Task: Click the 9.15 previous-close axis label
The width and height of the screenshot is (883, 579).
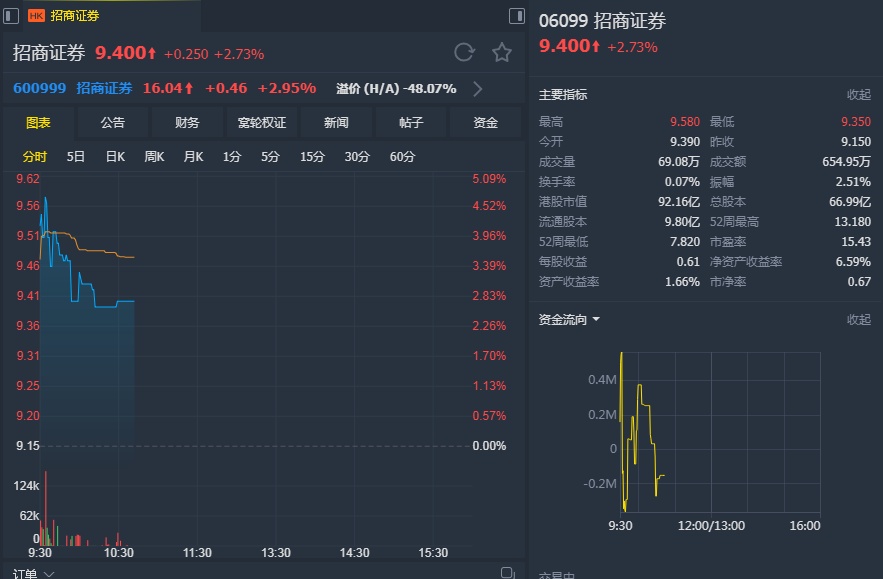Action: pyautogui.click(x=28, y=446)
